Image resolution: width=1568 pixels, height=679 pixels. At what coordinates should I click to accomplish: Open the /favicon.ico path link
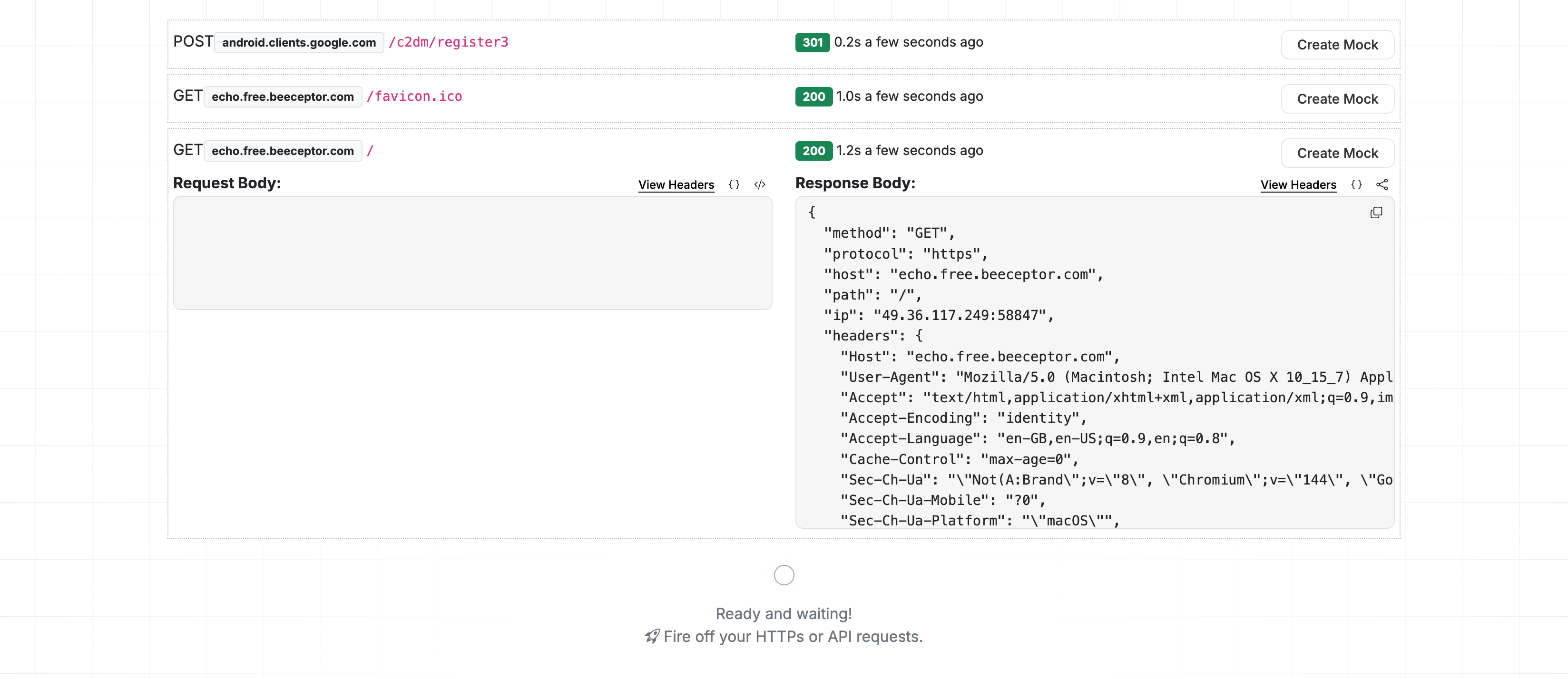(x=414, y=96)
